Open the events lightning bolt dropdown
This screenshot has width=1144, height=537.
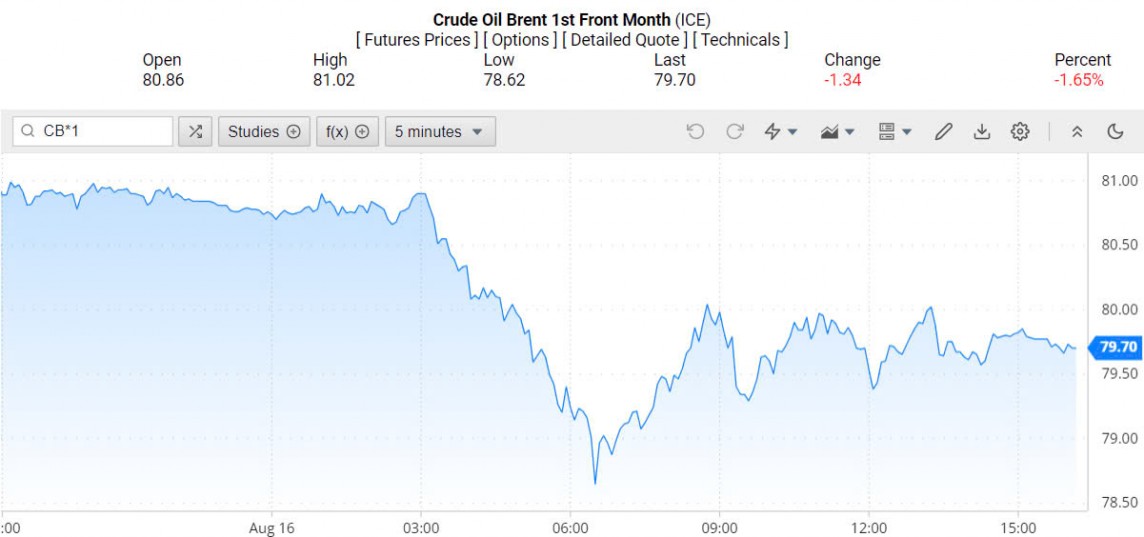point(780,132)
